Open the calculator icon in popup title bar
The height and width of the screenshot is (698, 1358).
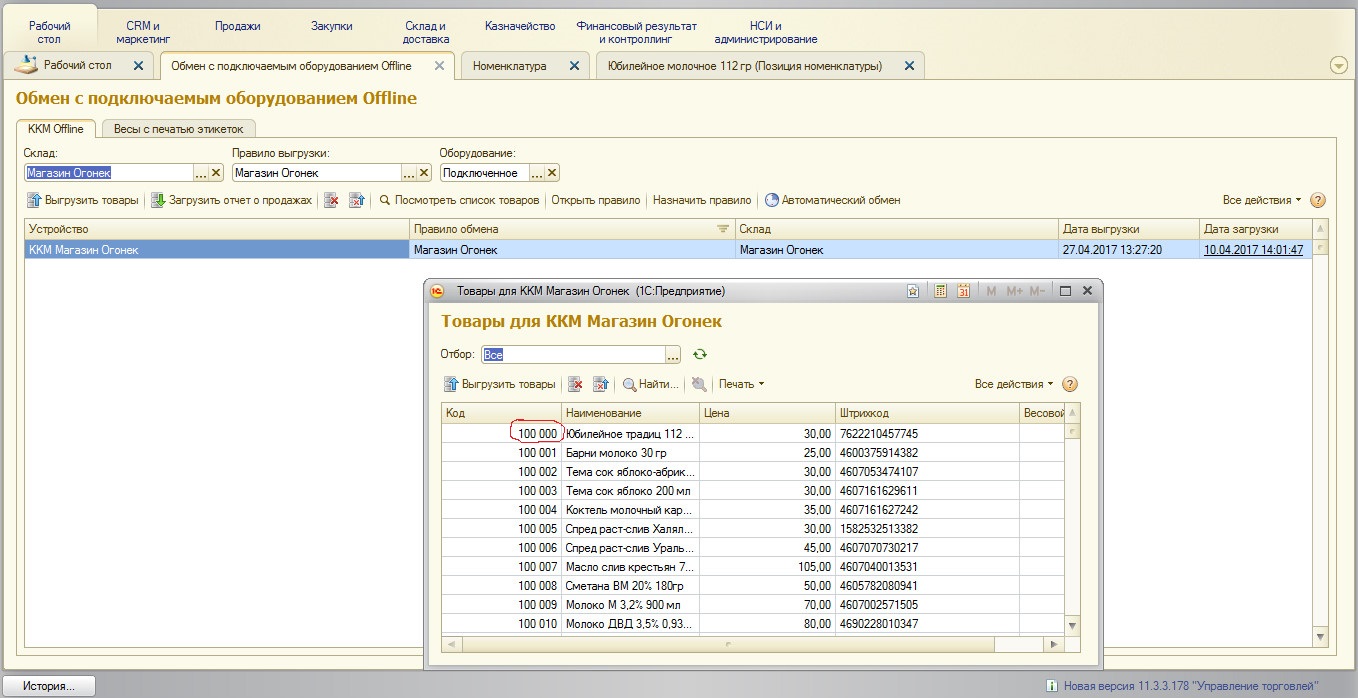pyautogui.click(x=940, y=291)
